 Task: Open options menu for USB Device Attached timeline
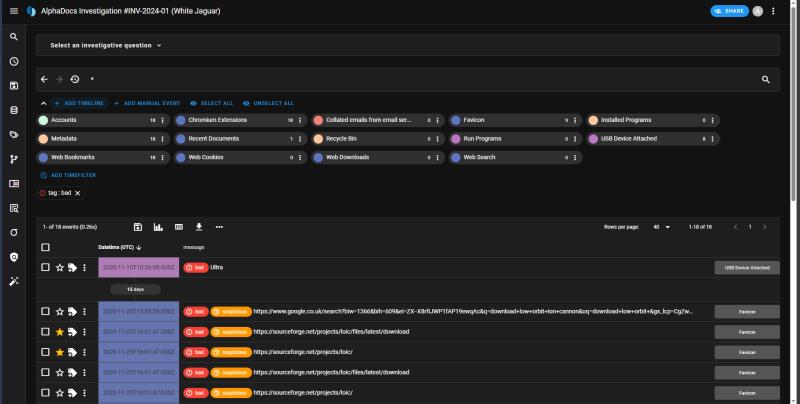click(x=714, y=139)
